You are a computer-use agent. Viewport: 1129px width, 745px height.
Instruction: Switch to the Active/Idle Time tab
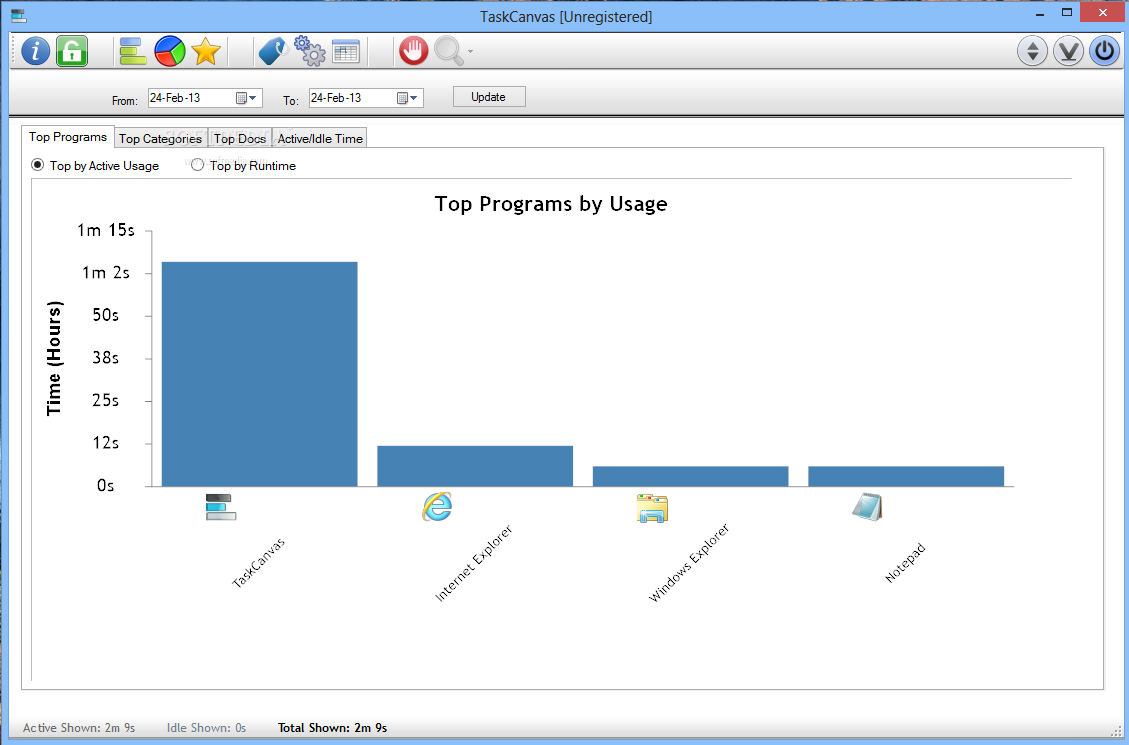(320, 138)
